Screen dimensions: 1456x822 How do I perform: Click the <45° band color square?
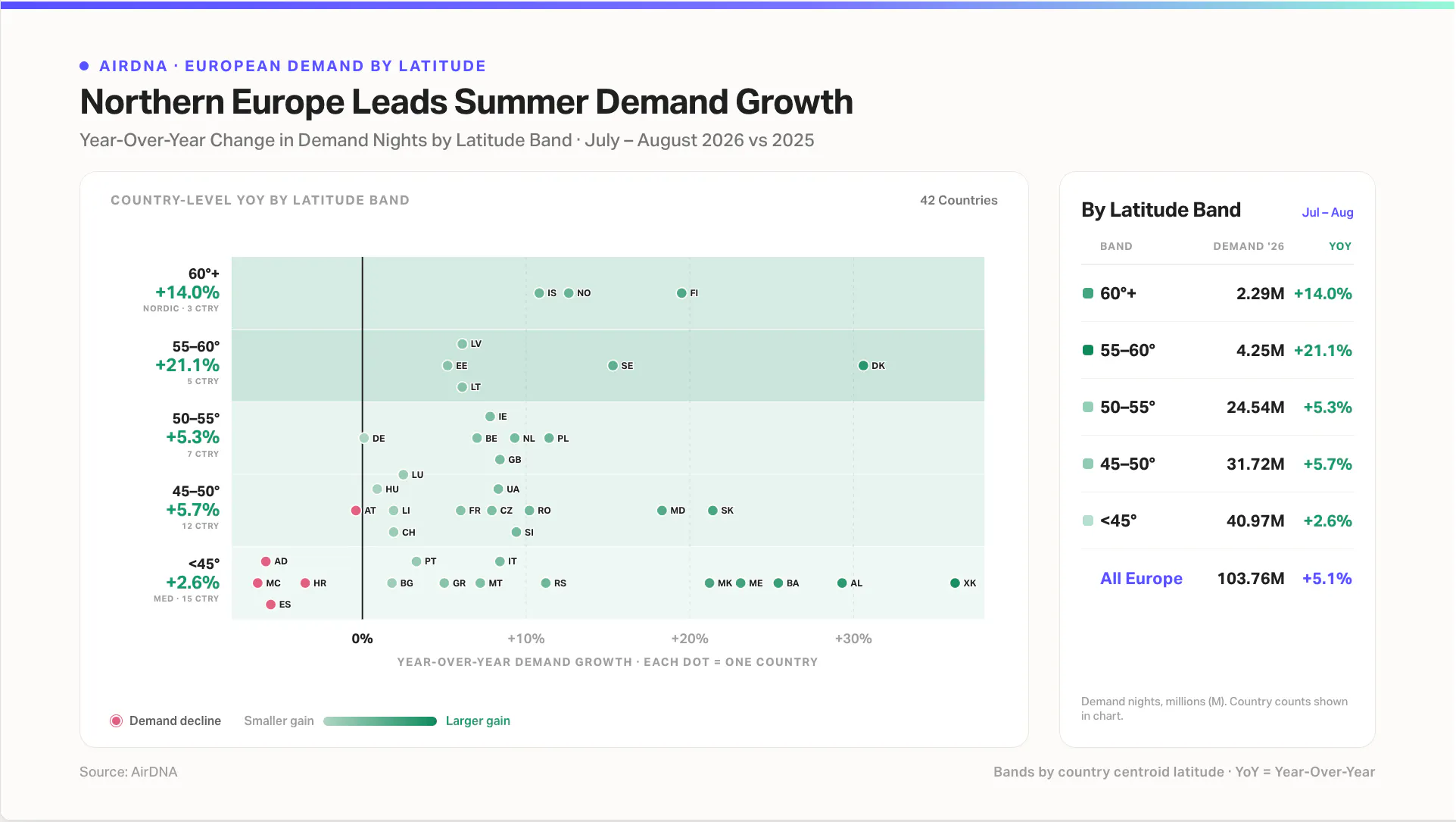1088,520
